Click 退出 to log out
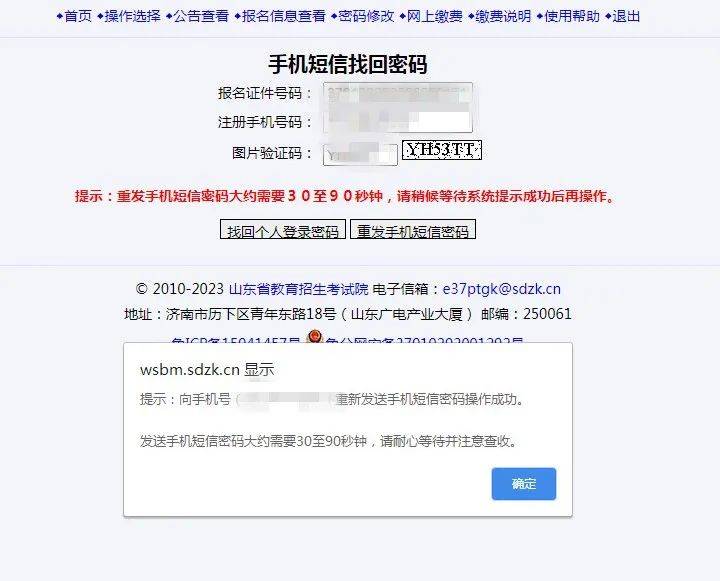Image resolution: width=720 pixels, height=581 pixels. [x=626, y=17]
